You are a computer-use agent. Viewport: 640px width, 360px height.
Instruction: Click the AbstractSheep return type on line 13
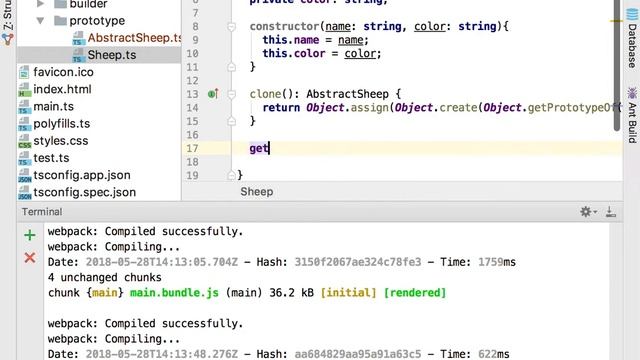tap(347, 94)
